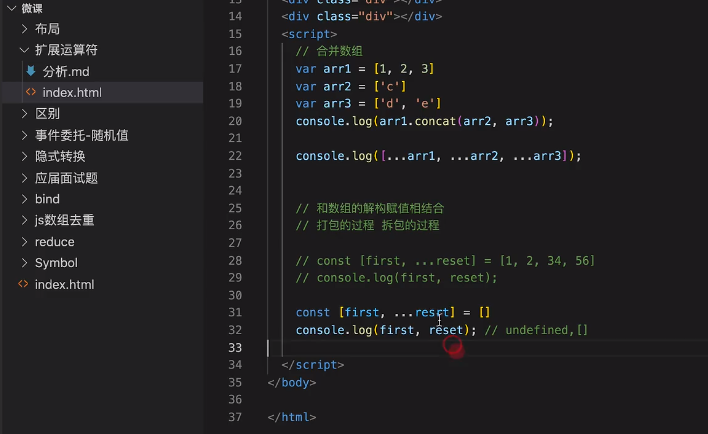Image resolution: width=708 pixels, height=434 pixels.
Task: Select the bind folder label
Action: 47,199
